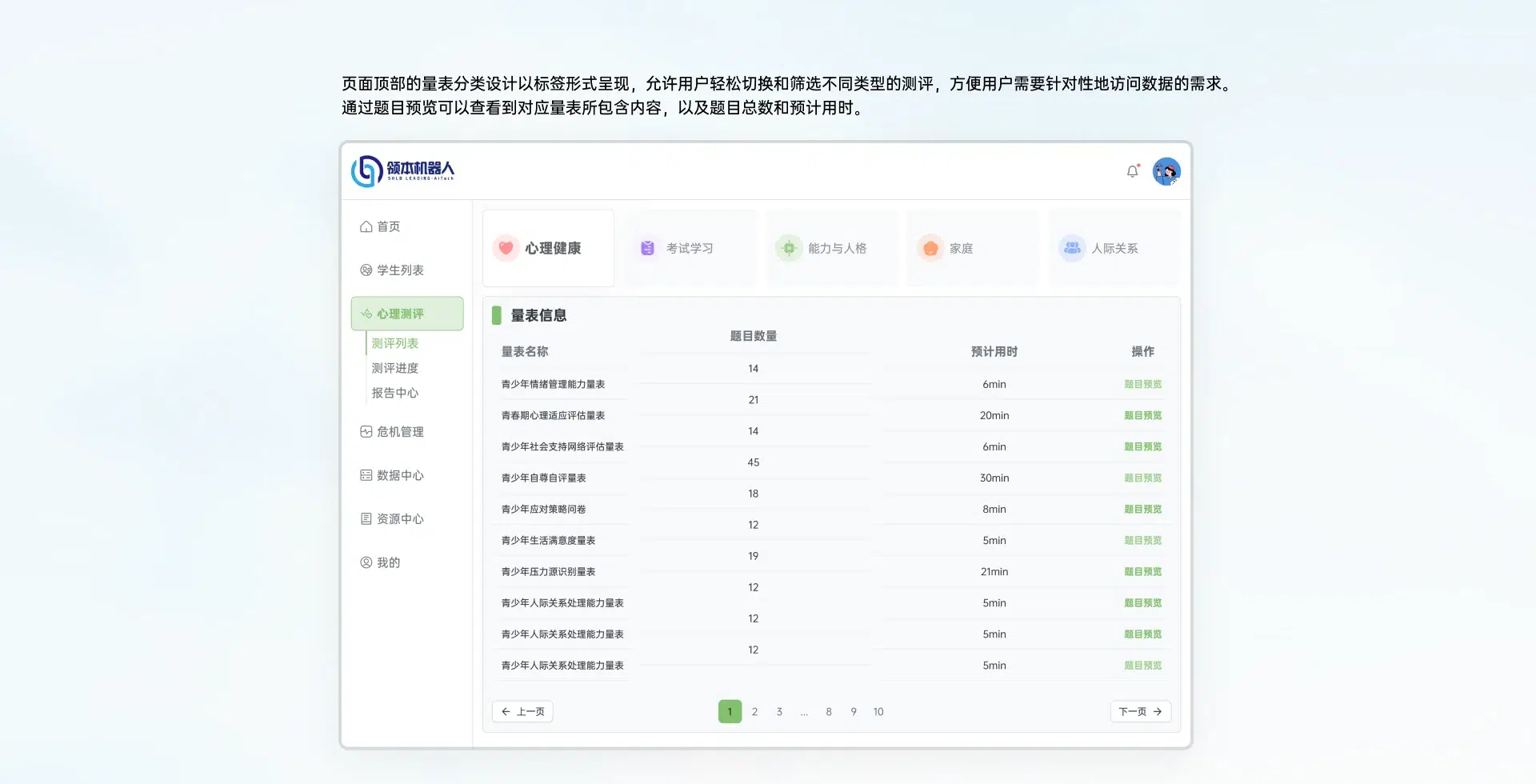Select 报告中心 submenu item
This screenshot has height=784, width=1536.
[395, 393]
